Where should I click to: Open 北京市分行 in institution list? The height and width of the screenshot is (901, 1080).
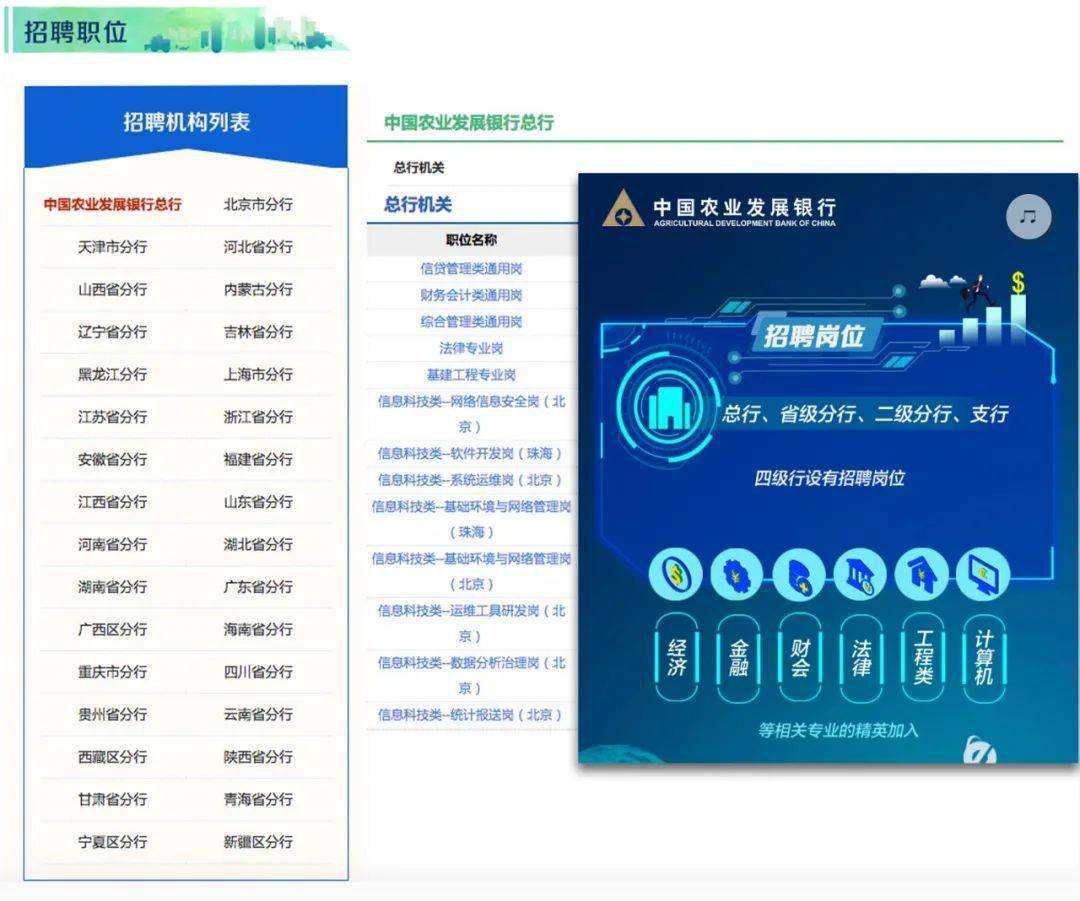click(258, 205)
